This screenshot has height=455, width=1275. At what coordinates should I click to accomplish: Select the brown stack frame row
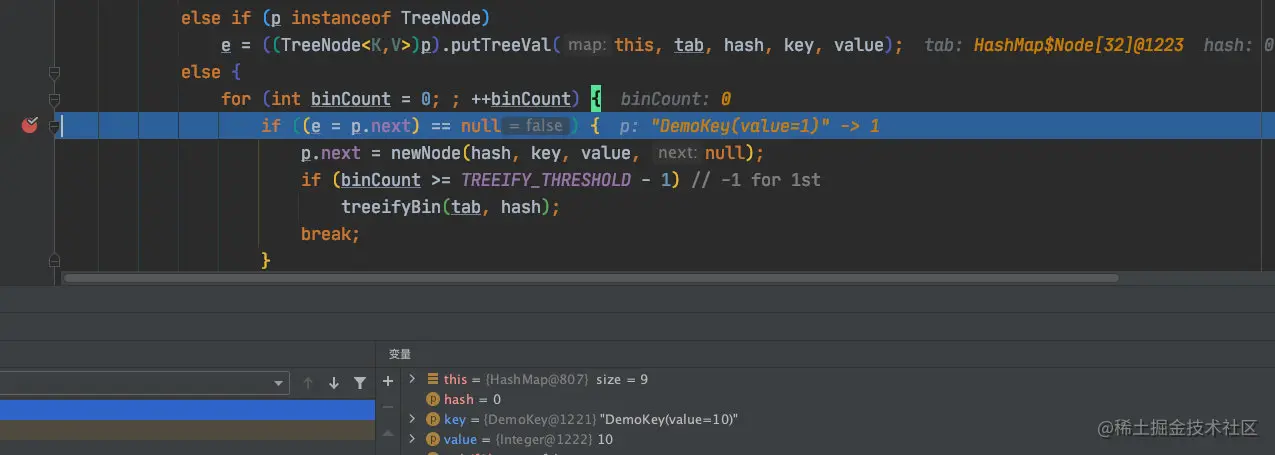coord(186,429)
